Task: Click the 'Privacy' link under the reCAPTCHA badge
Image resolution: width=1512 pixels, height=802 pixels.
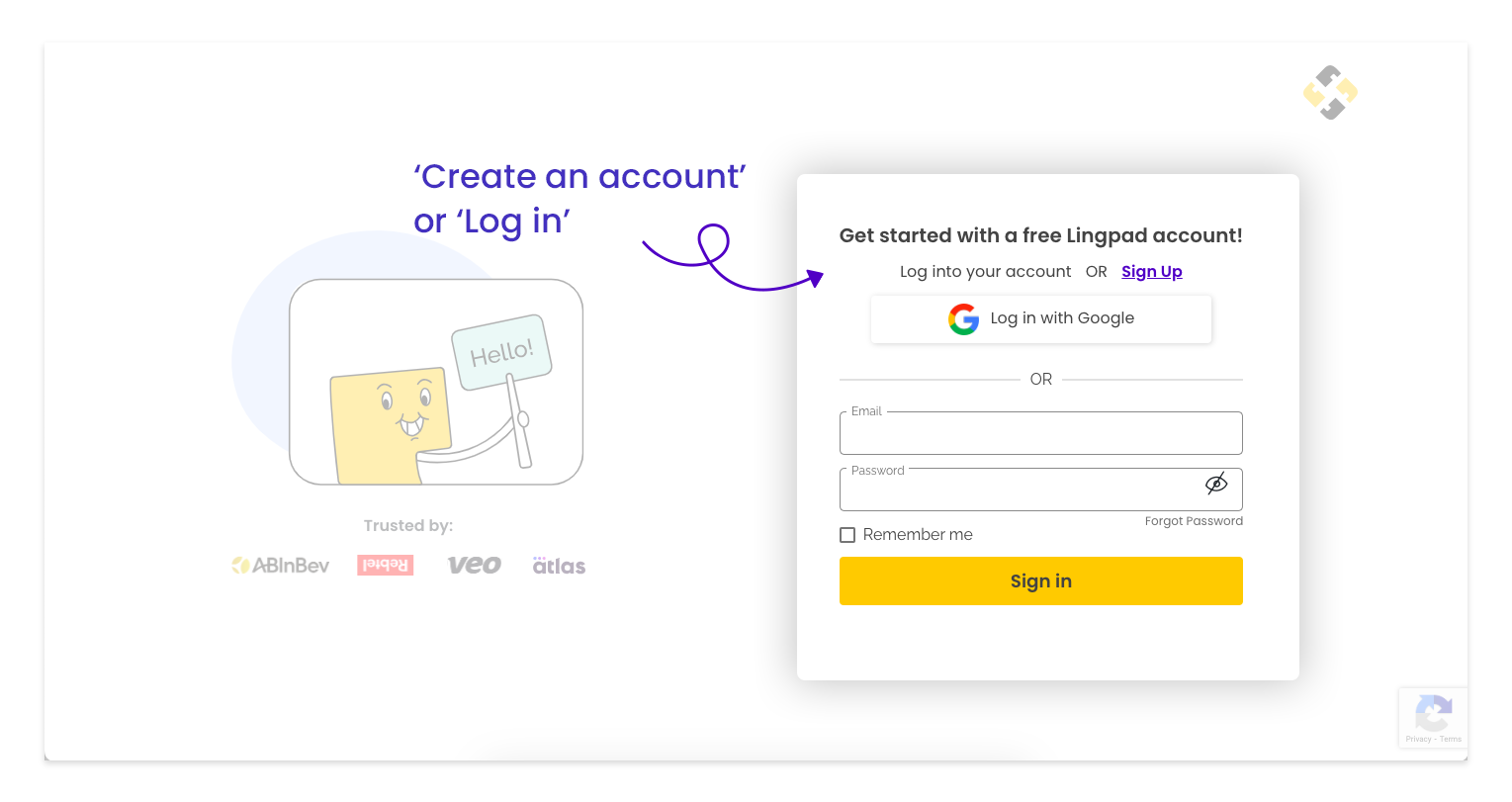Action: point(1418,738)
